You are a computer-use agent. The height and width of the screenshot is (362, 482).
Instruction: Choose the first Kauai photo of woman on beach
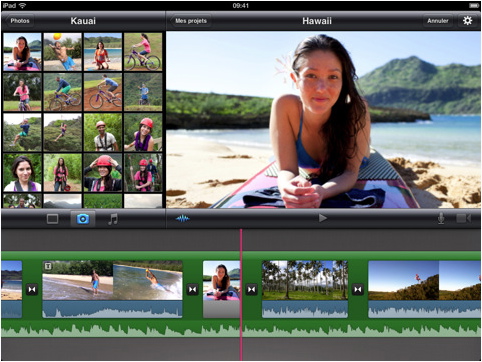[22, 52]
